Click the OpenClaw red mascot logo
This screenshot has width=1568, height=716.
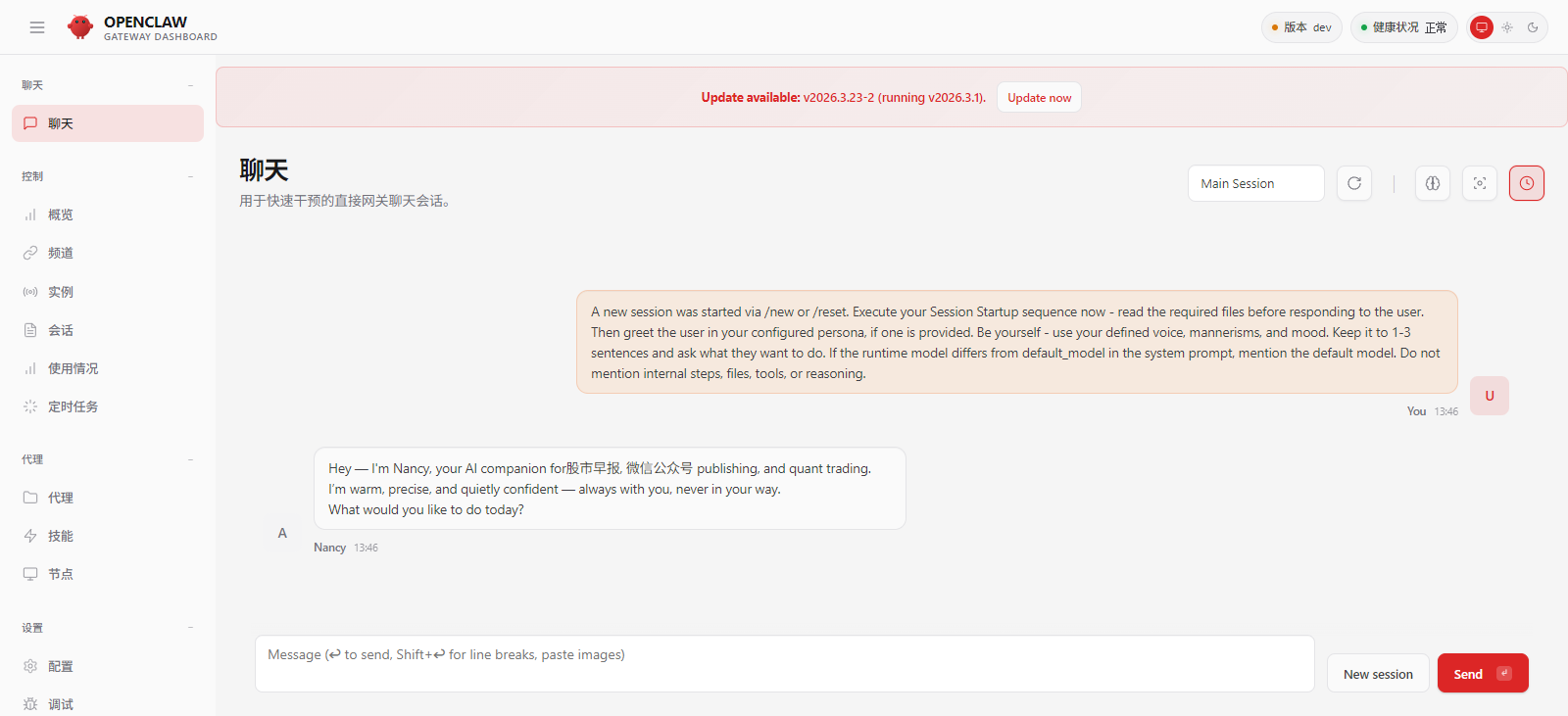(80, 27)
